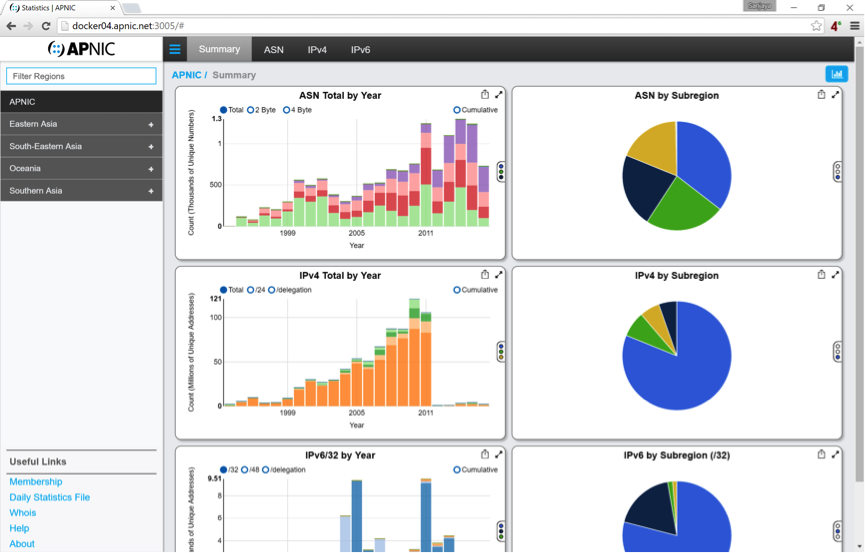This screenshot has height=553, width=865.
Task: Expand ASN Total by Year chart fullscreen
Action: pyautogui.click(x=499, y=94)
